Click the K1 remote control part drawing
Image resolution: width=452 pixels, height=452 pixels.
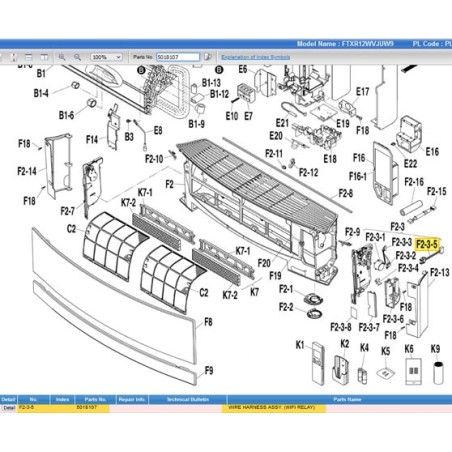pyautogui.click(x=318, y=363)
